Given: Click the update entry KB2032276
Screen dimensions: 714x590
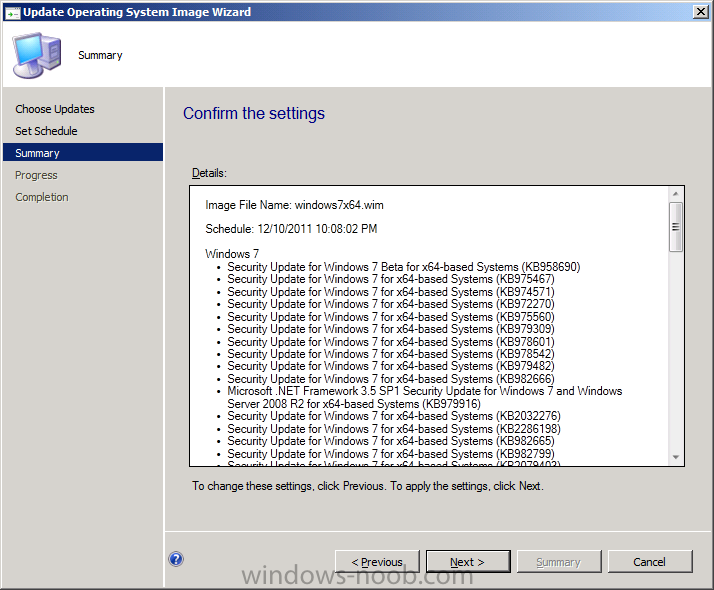Looking at the screenshot, I should click(x=394, y=416).
